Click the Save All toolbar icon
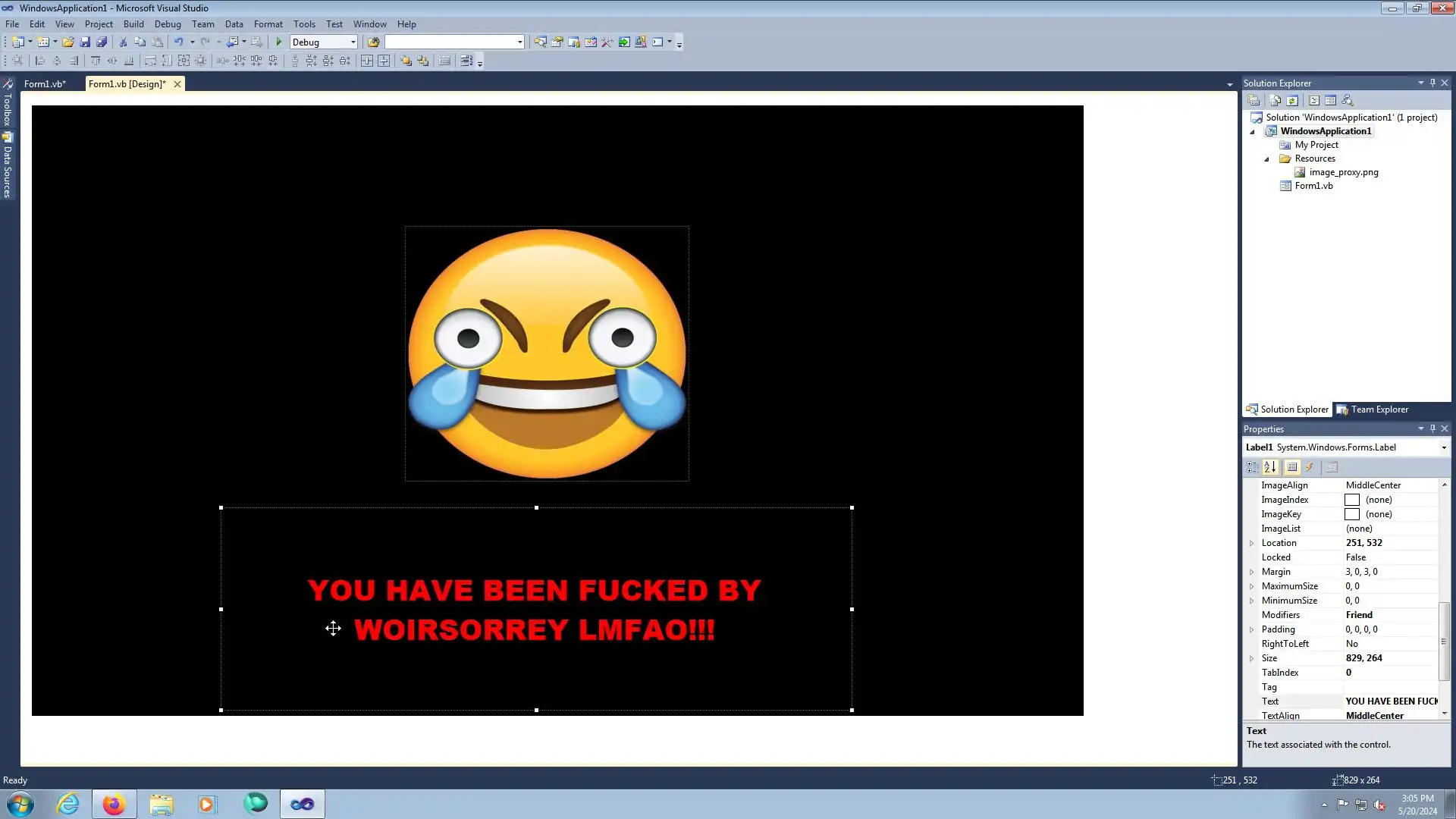Screen dimensions: 1456x819 pos(102,42)
